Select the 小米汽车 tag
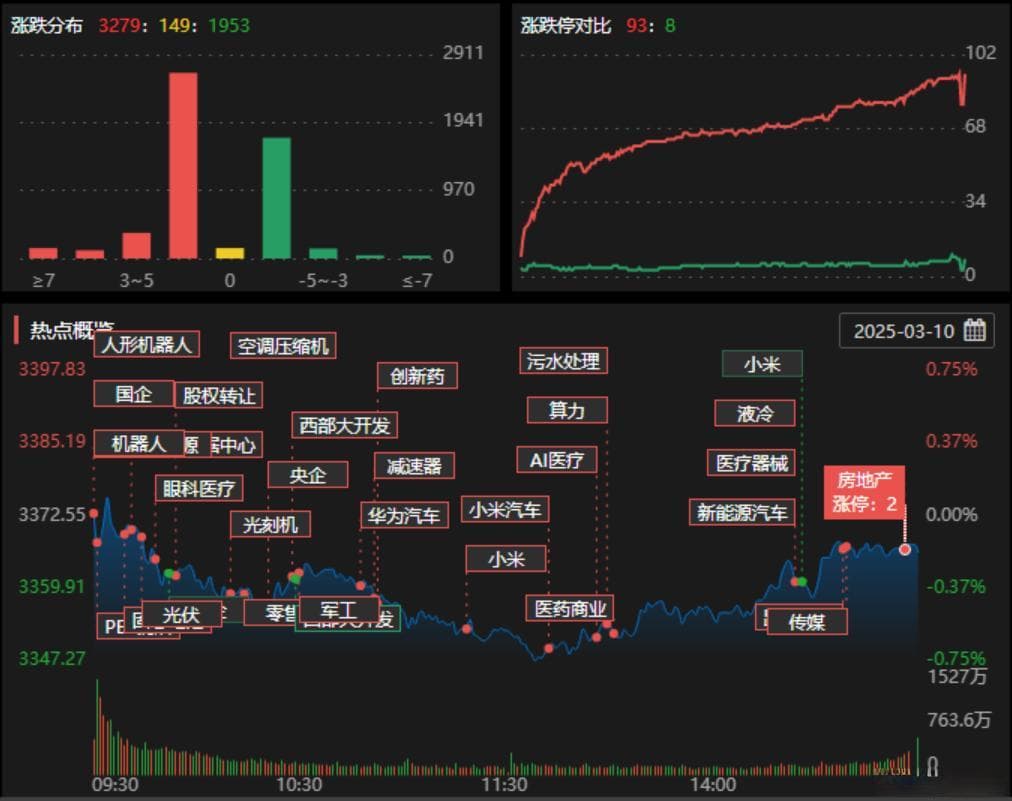This screenshot has width=1012, height=801. (505, 509)
